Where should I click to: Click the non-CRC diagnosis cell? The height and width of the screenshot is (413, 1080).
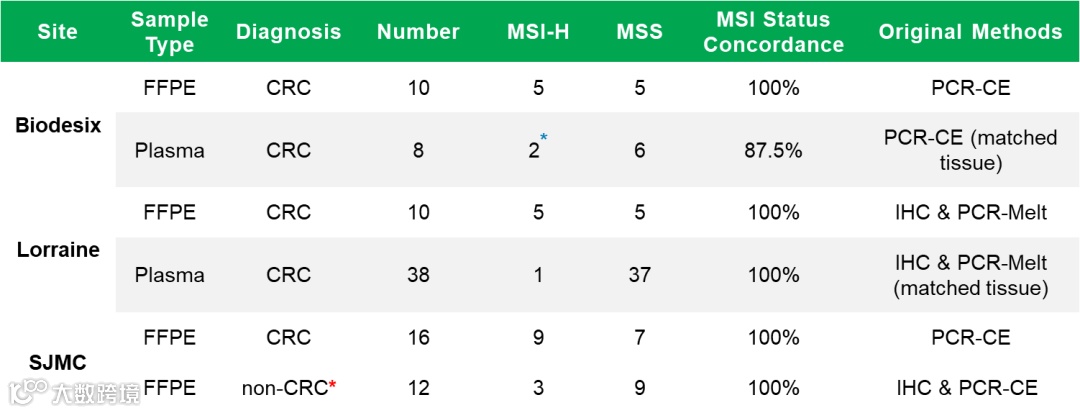click(x=289, y=388)
